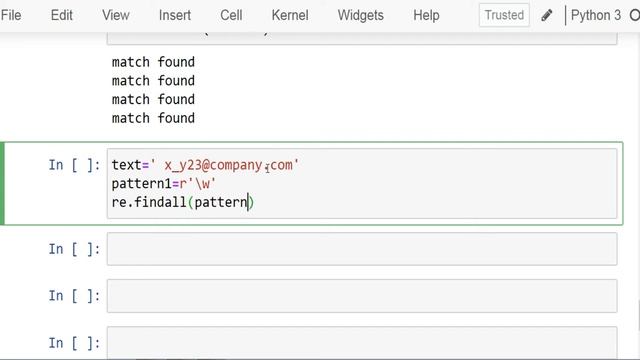Viewport: 640px width, 360px height.
Task: Open the View menu
Action: [116, 16]
